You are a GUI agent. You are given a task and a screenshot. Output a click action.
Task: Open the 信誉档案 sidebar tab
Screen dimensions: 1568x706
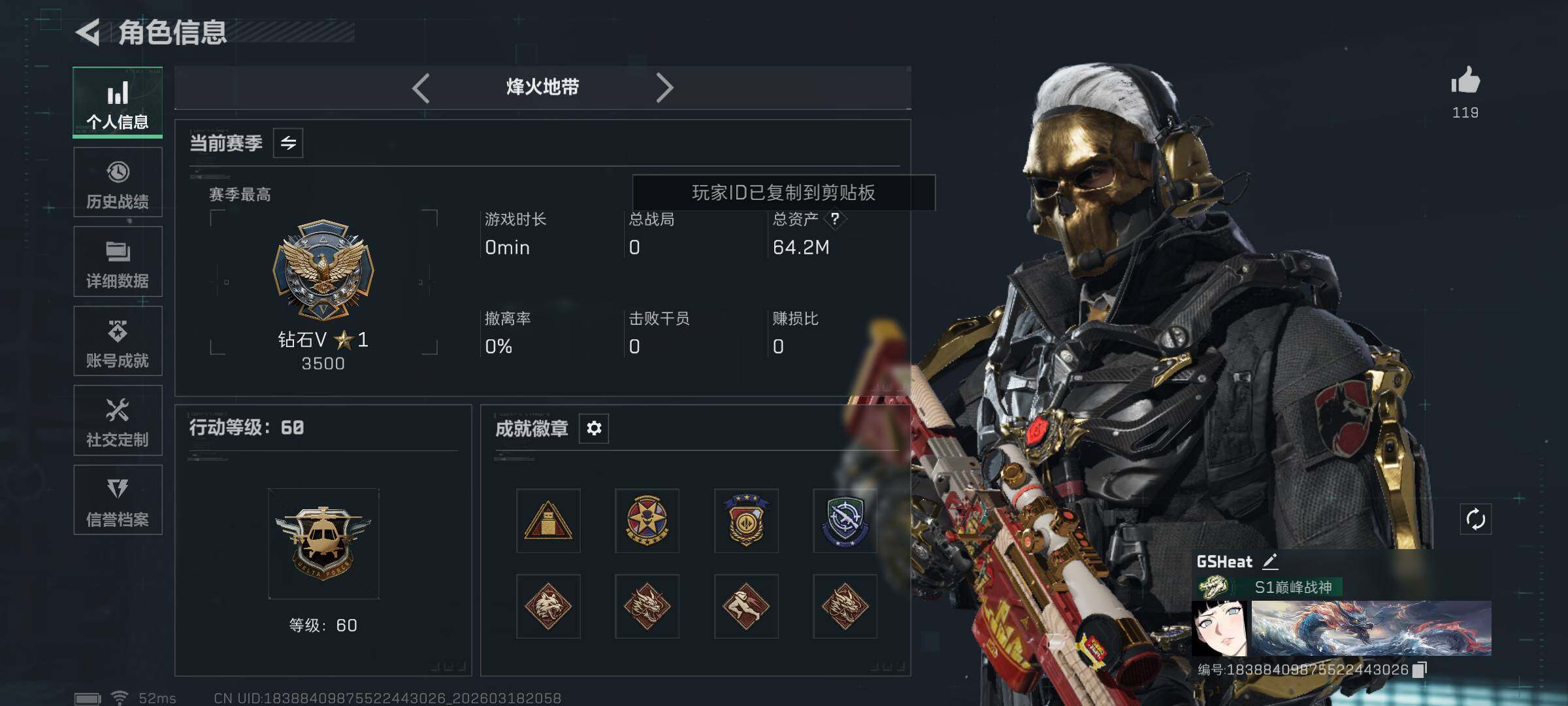tap(118, 500)
